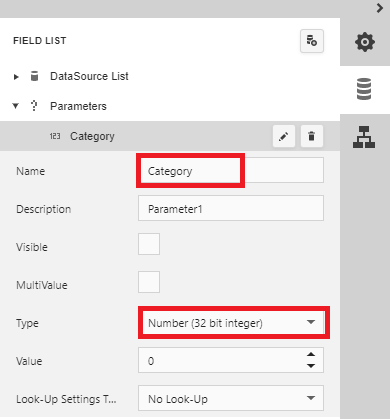The width and height of the screenshot is (390, 419).
Task: Expand the DataSource List node
Action: [x=16, y=77]
